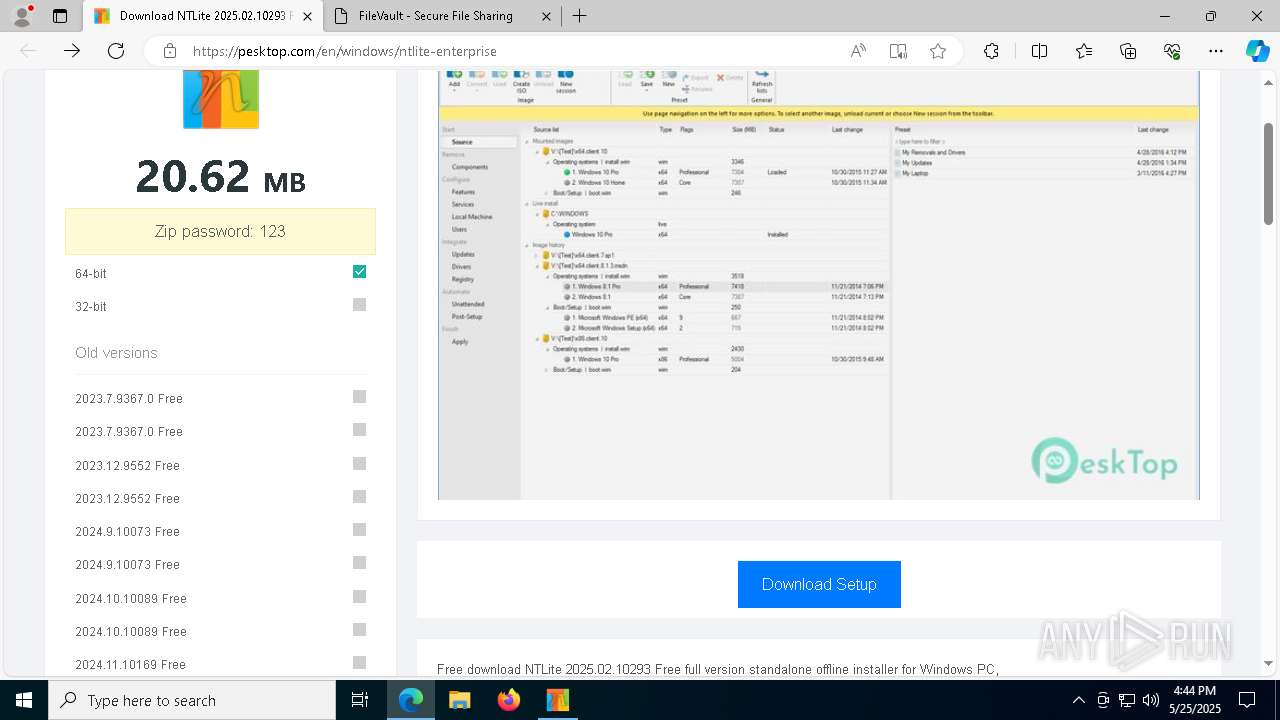
Task: Check the 2024.11.10169 Free version box
Action: [359, 663]
